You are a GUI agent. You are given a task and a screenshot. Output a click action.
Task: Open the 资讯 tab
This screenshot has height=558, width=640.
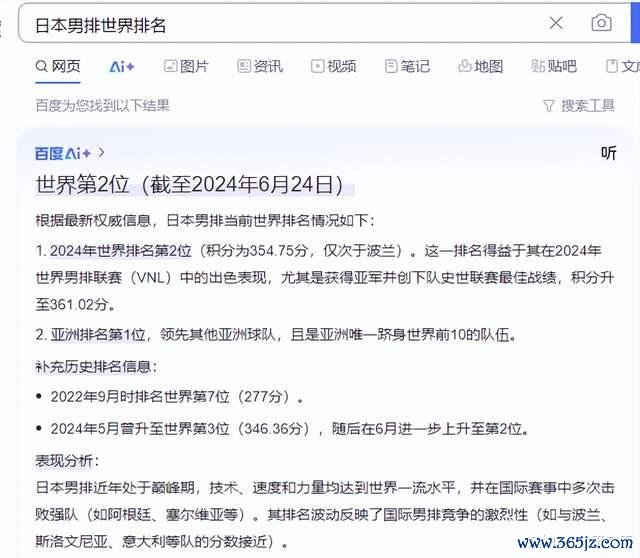pos(260,66)
